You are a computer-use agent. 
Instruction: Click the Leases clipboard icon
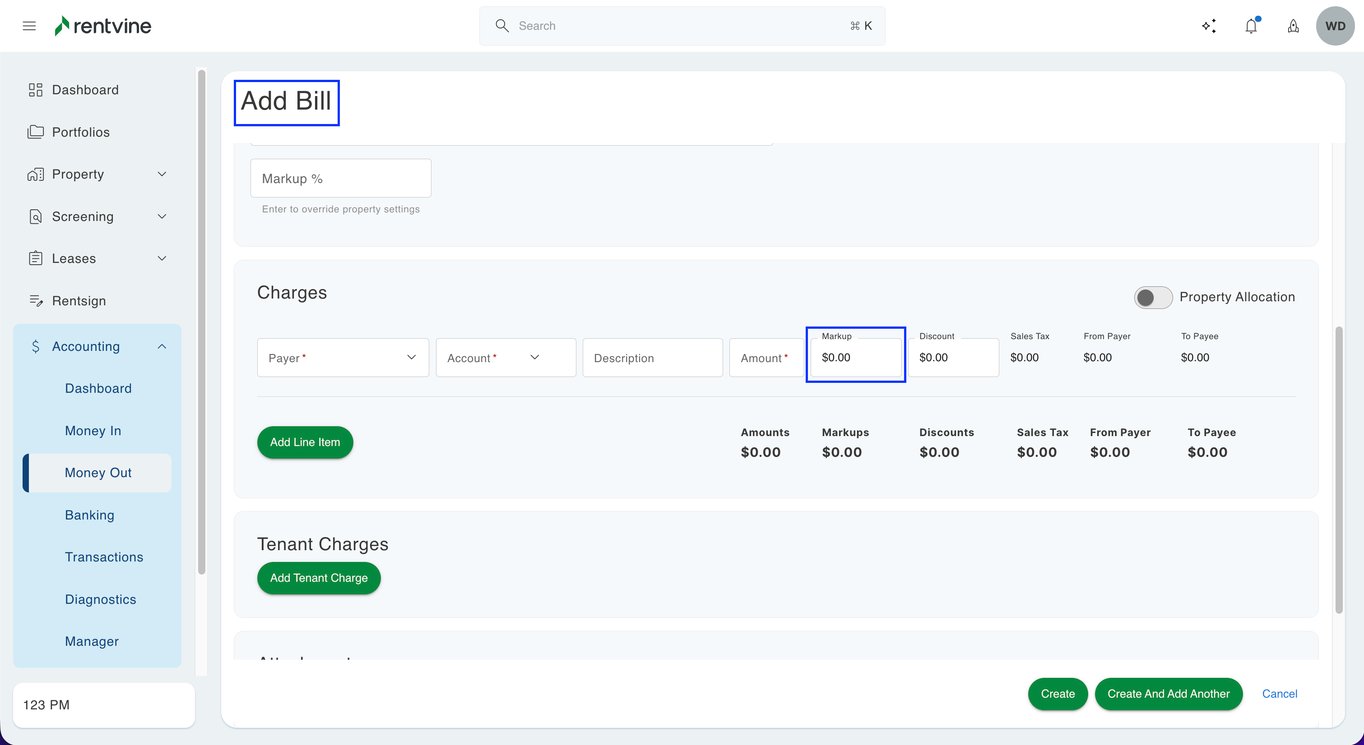click(36, 258)
